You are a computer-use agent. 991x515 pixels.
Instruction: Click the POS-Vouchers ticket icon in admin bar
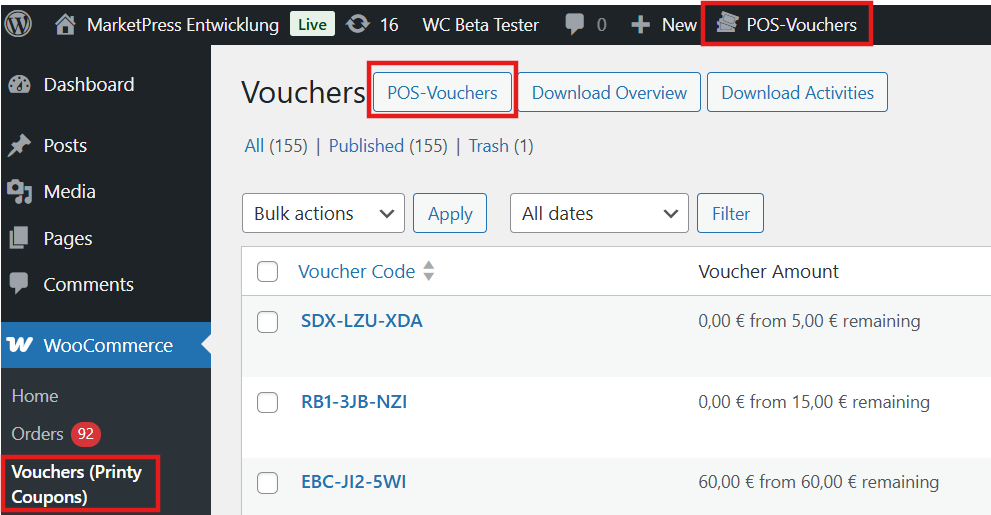[727, 24]
